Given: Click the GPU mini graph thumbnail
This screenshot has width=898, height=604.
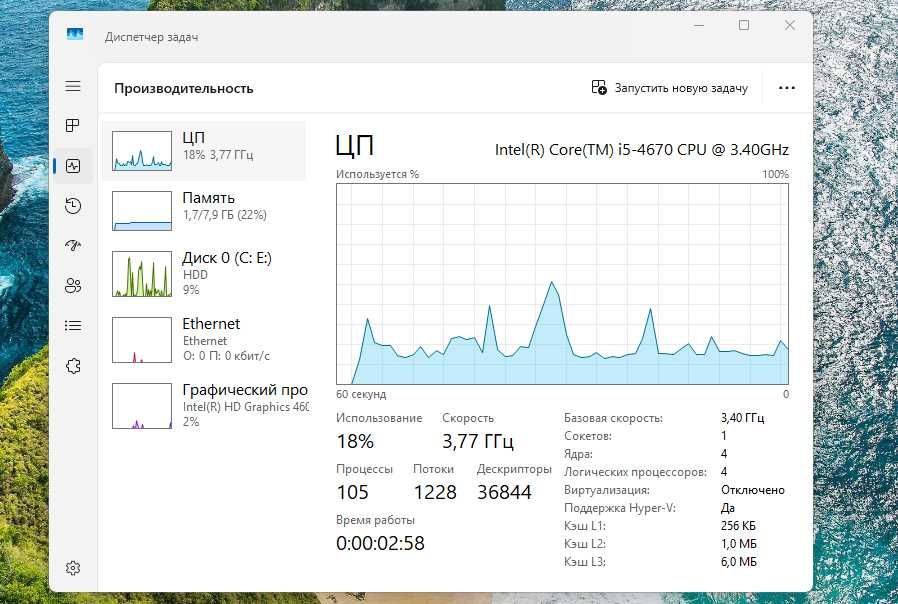Looking at the screenshot, I should pos(142,405).
